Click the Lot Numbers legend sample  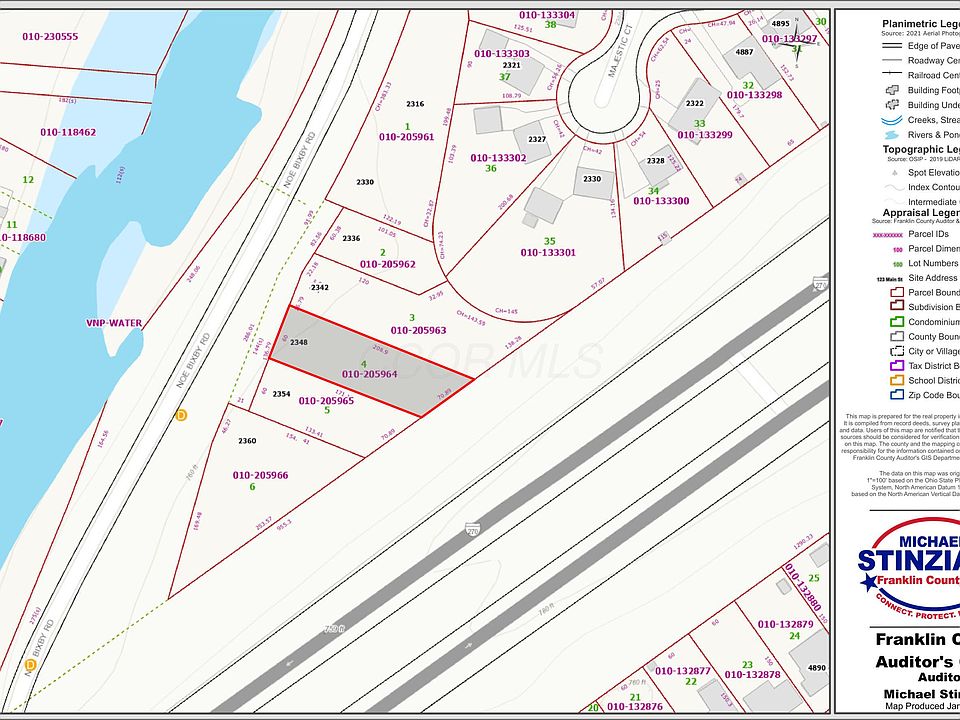click(x=898, y=264)
